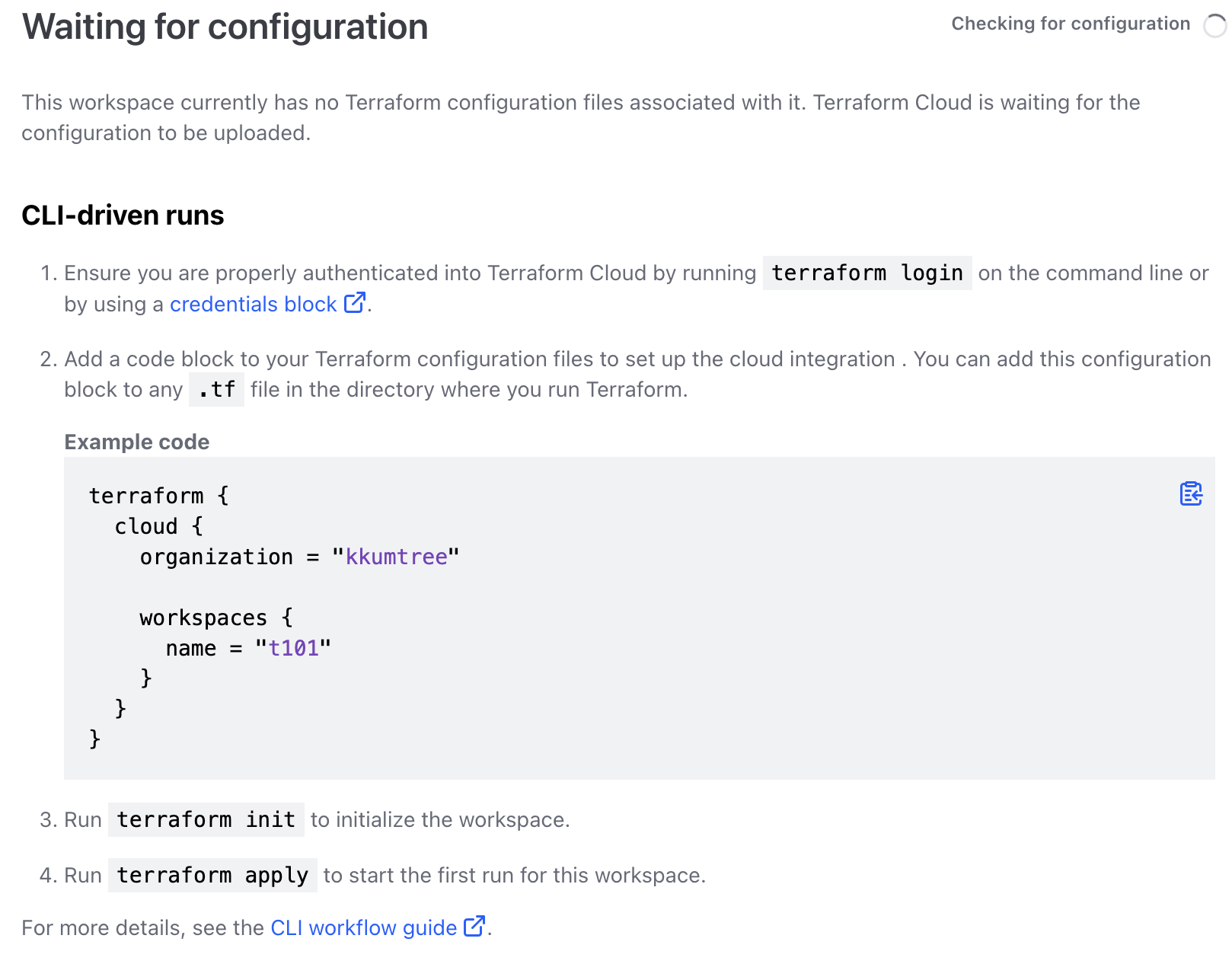
Task: Open the CLI workflow guide link
Action: pyautogui.click(x=363, y=927)
